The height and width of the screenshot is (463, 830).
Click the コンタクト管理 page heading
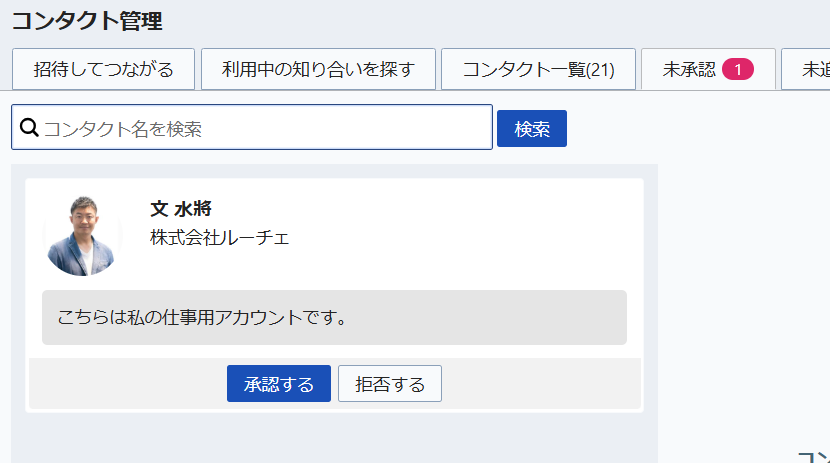(x=87, y=20)
